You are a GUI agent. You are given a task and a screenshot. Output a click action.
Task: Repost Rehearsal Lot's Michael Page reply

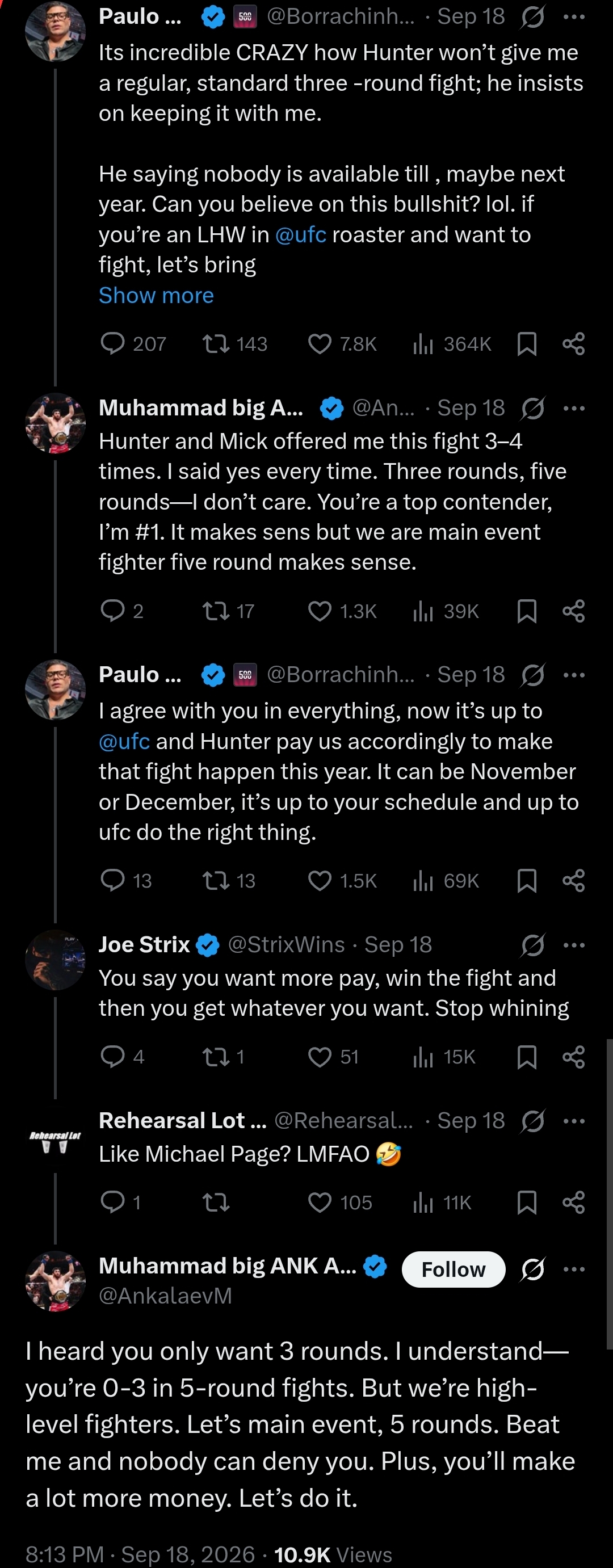pos(216,1202)
